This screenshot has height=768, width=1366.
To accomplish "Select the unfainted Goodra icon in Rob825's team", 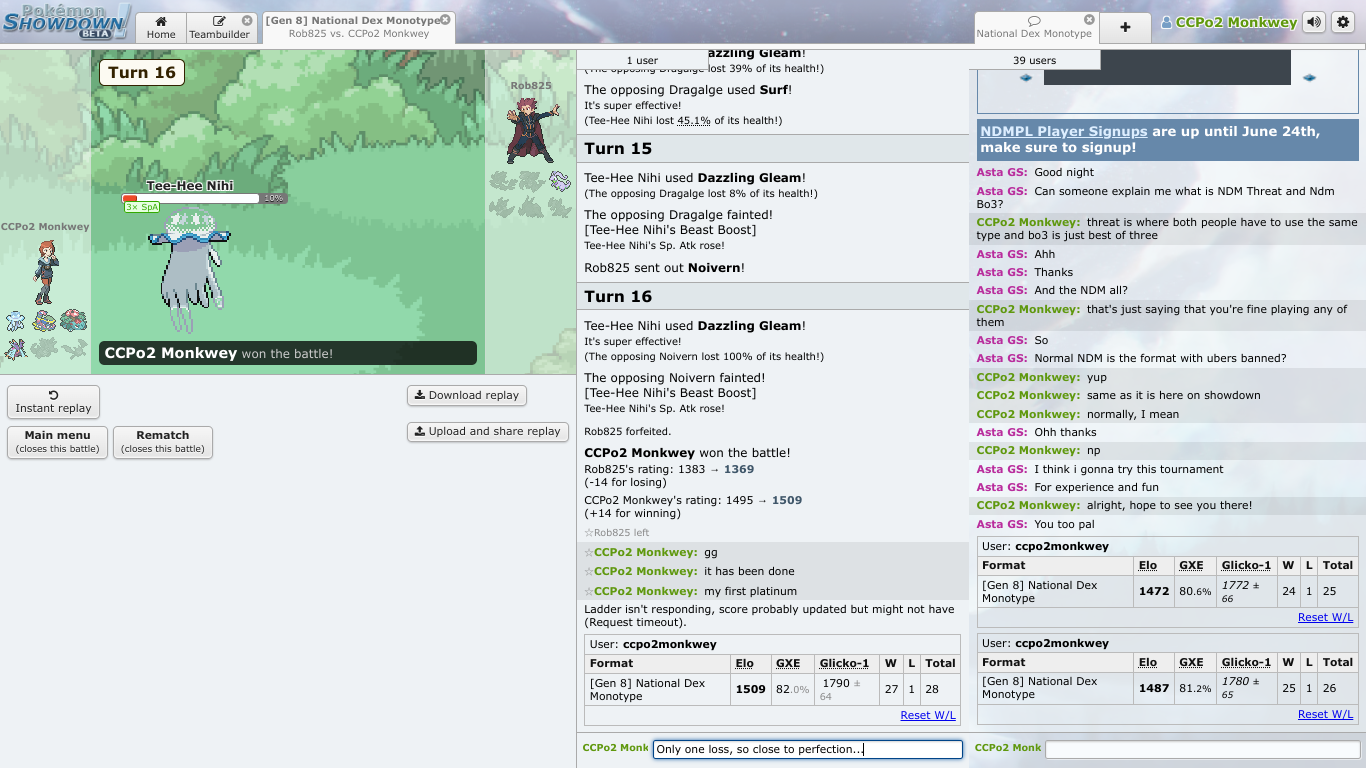I will [558, 181].
